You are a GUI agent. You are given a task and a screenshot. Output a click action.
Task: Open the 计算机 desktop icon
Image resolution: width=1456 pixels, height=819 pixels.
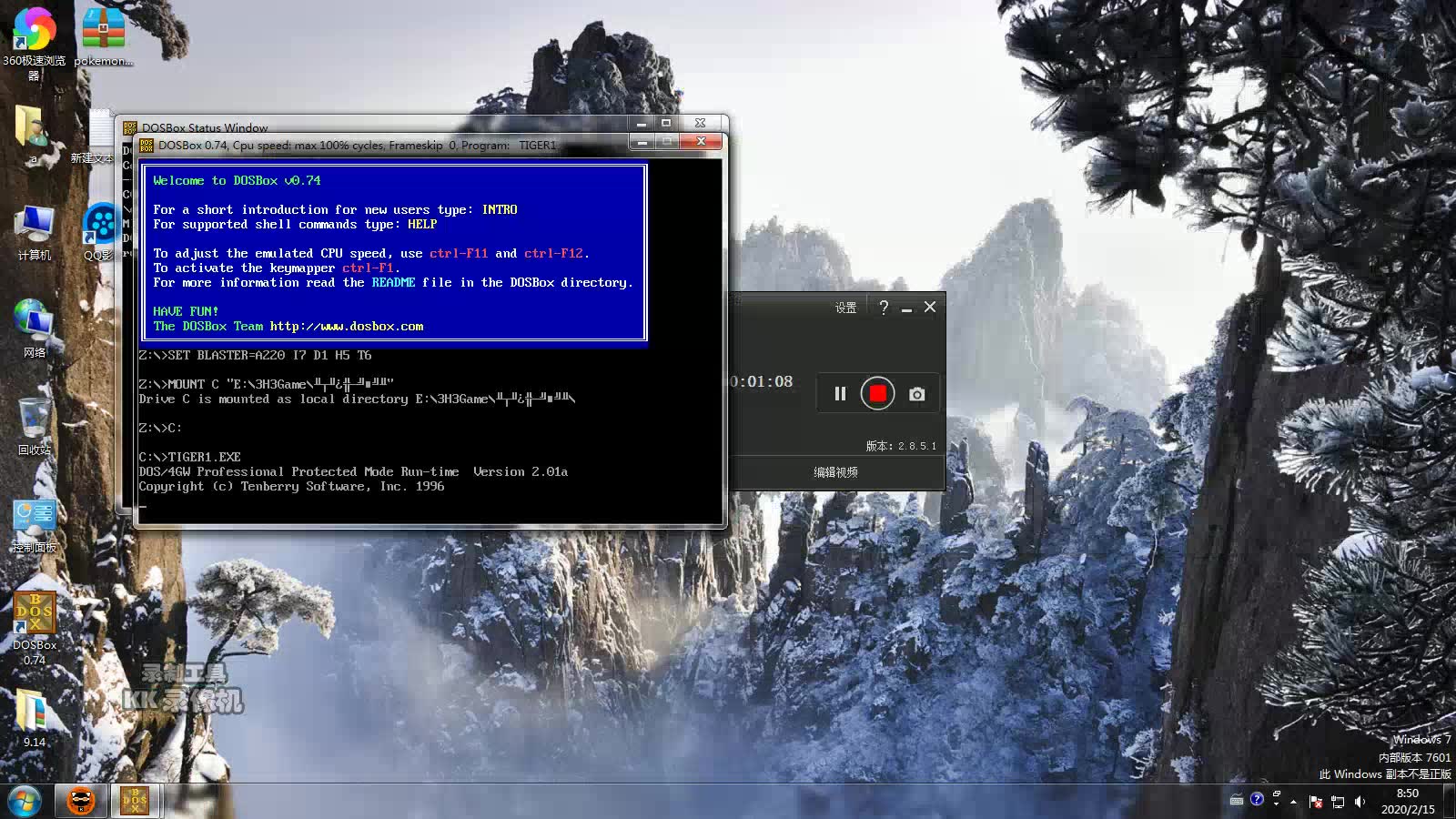pos(35,233)
